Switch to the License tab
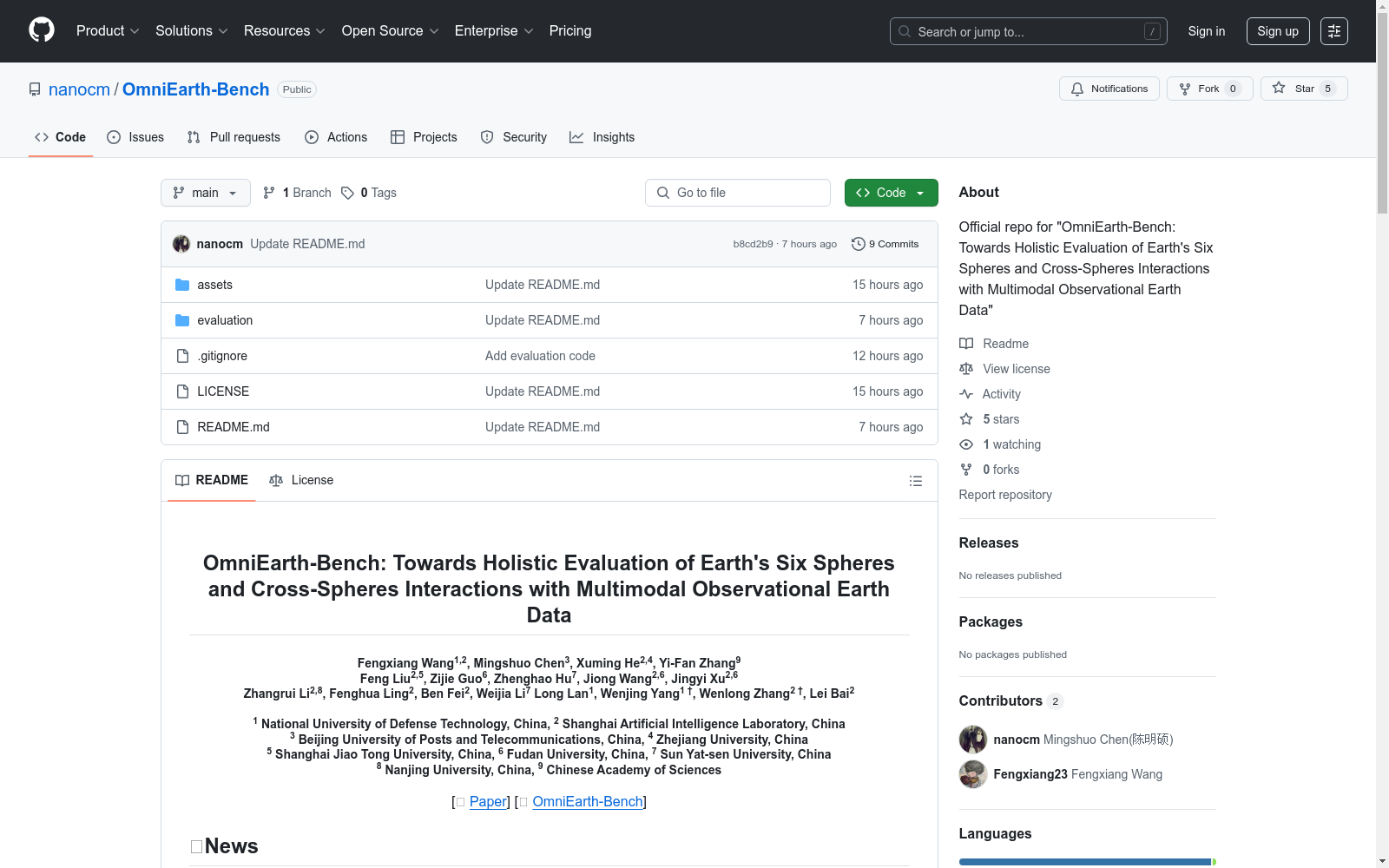1389x868 pixels. tap(301, 480)
